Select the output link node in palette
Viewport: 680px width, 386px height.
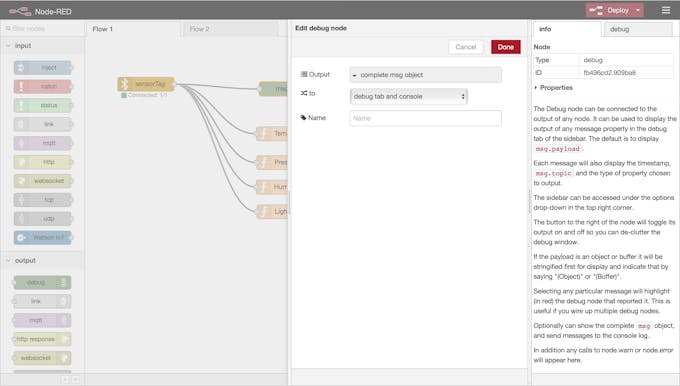coord(42,301)
